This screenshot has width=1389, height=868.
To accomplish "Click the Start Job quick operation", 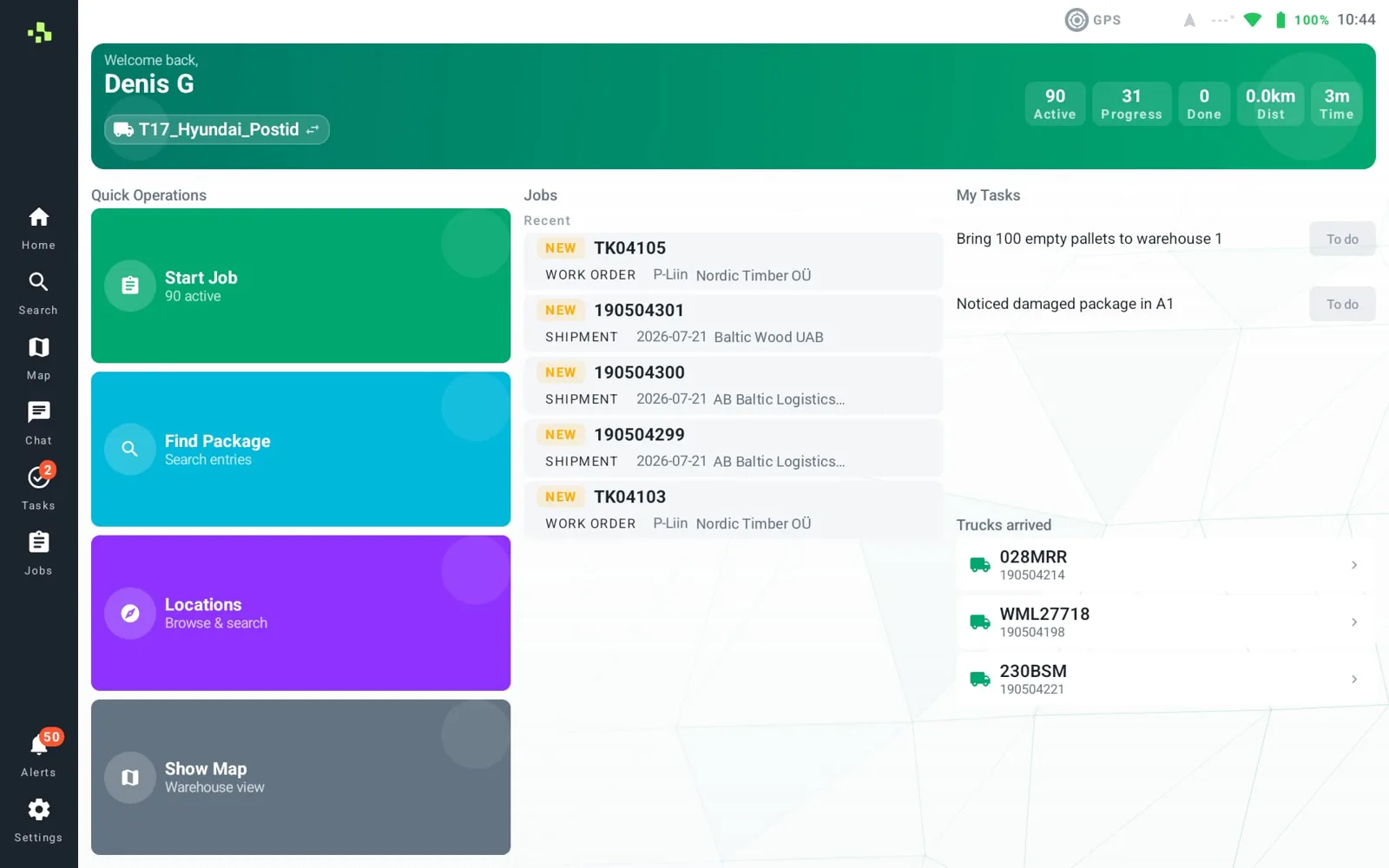I will [x=300, y=286].
